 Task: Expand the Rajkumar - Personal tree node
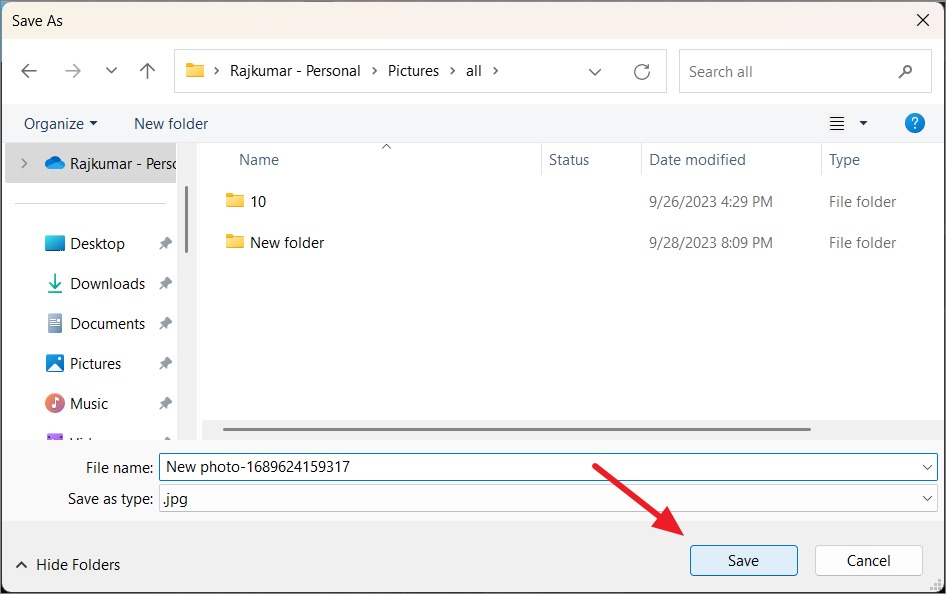[24, 163]
